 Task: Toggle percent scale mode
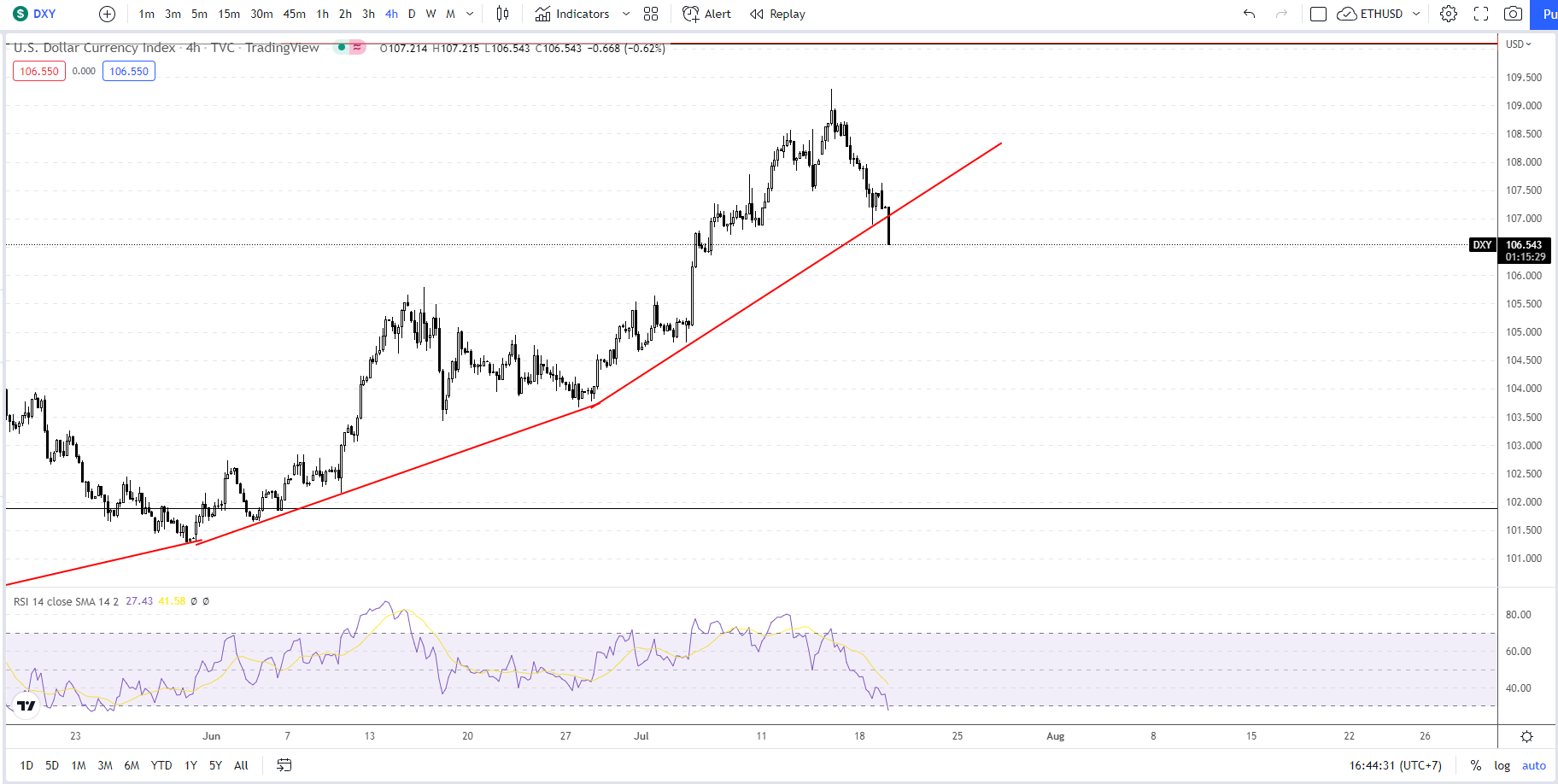tap(1476, 765)
